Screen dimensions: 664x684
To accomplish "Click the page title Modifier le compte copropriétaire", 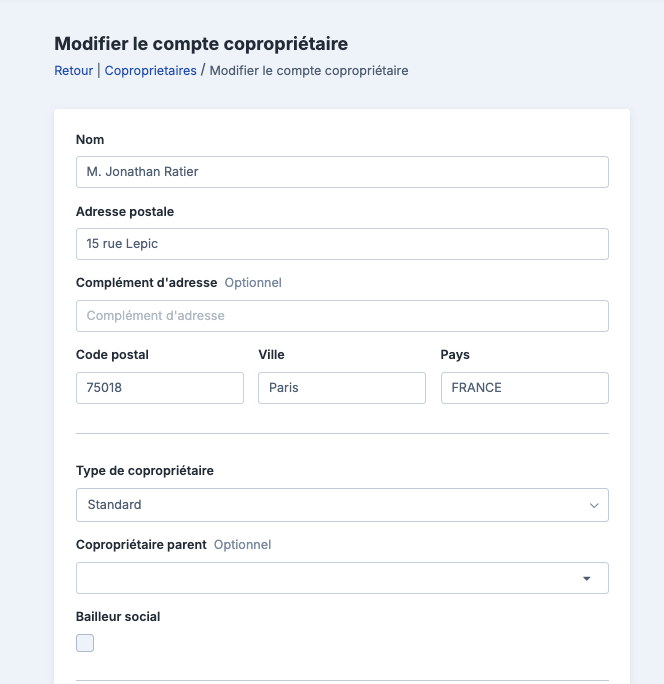I will coord(201,44).
